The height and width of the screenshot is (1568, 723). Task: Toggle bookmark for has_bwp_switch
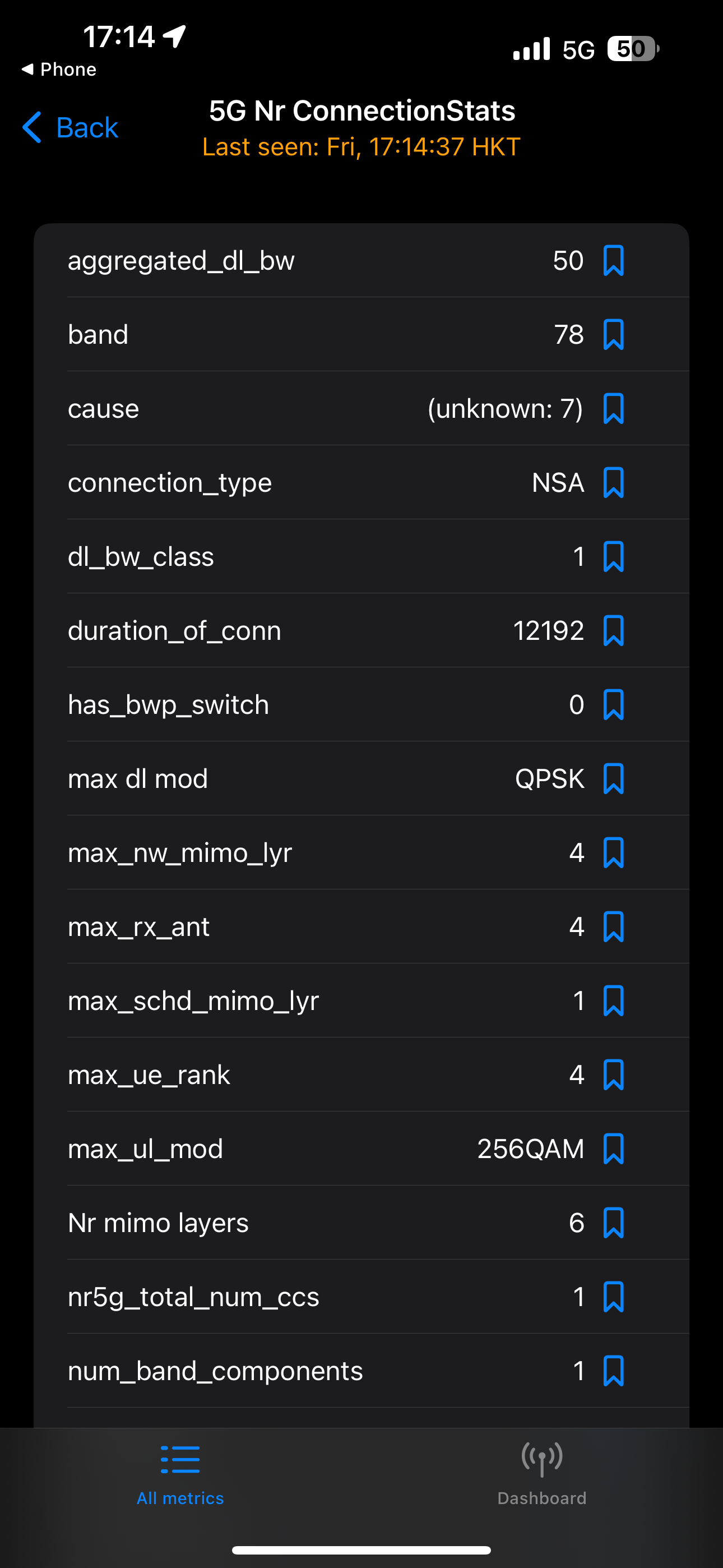click(x=613, y=705)
